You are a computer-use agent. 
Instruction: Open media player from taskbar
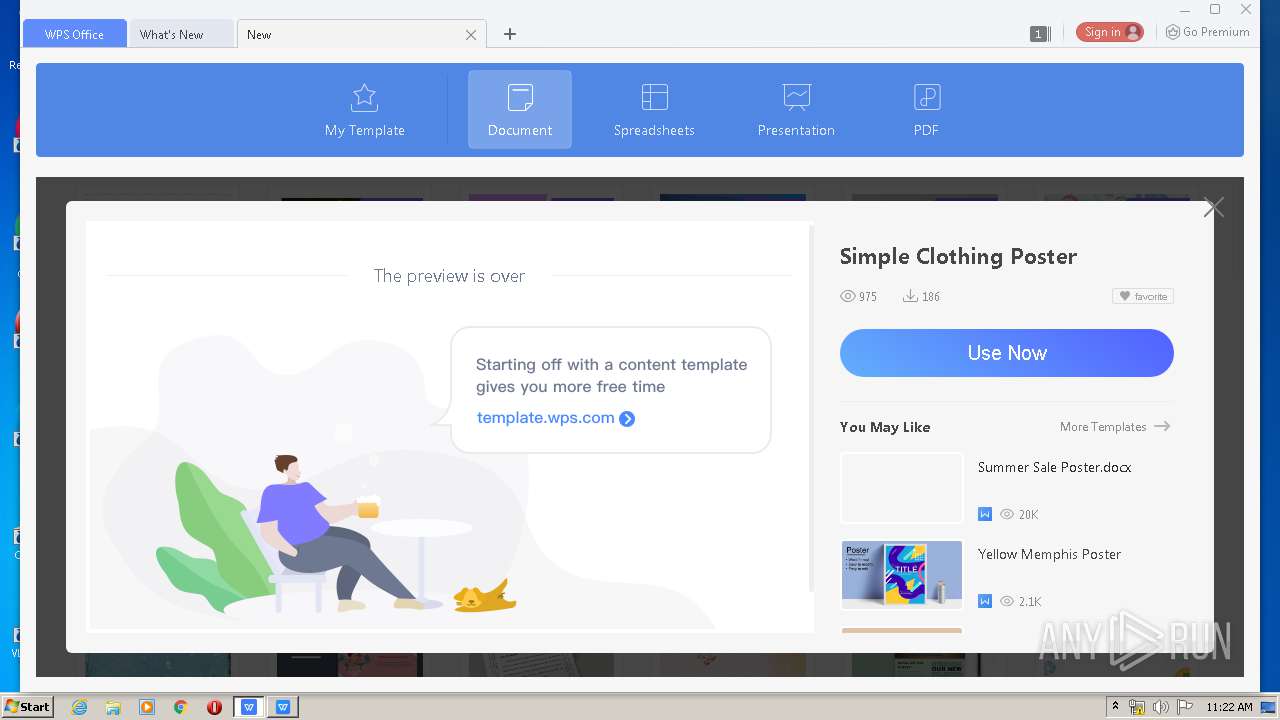[147, 707]
